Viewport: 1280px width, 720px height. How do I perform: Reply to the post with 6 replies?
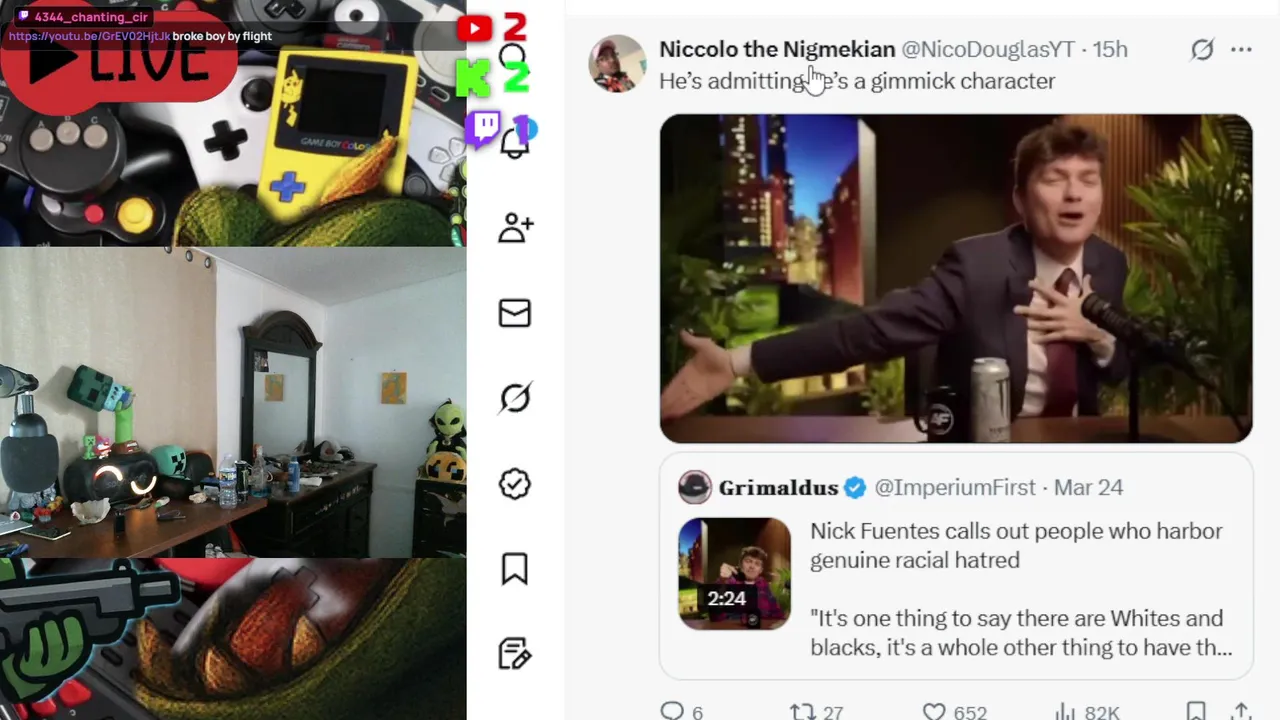click(x=672, y=711)
